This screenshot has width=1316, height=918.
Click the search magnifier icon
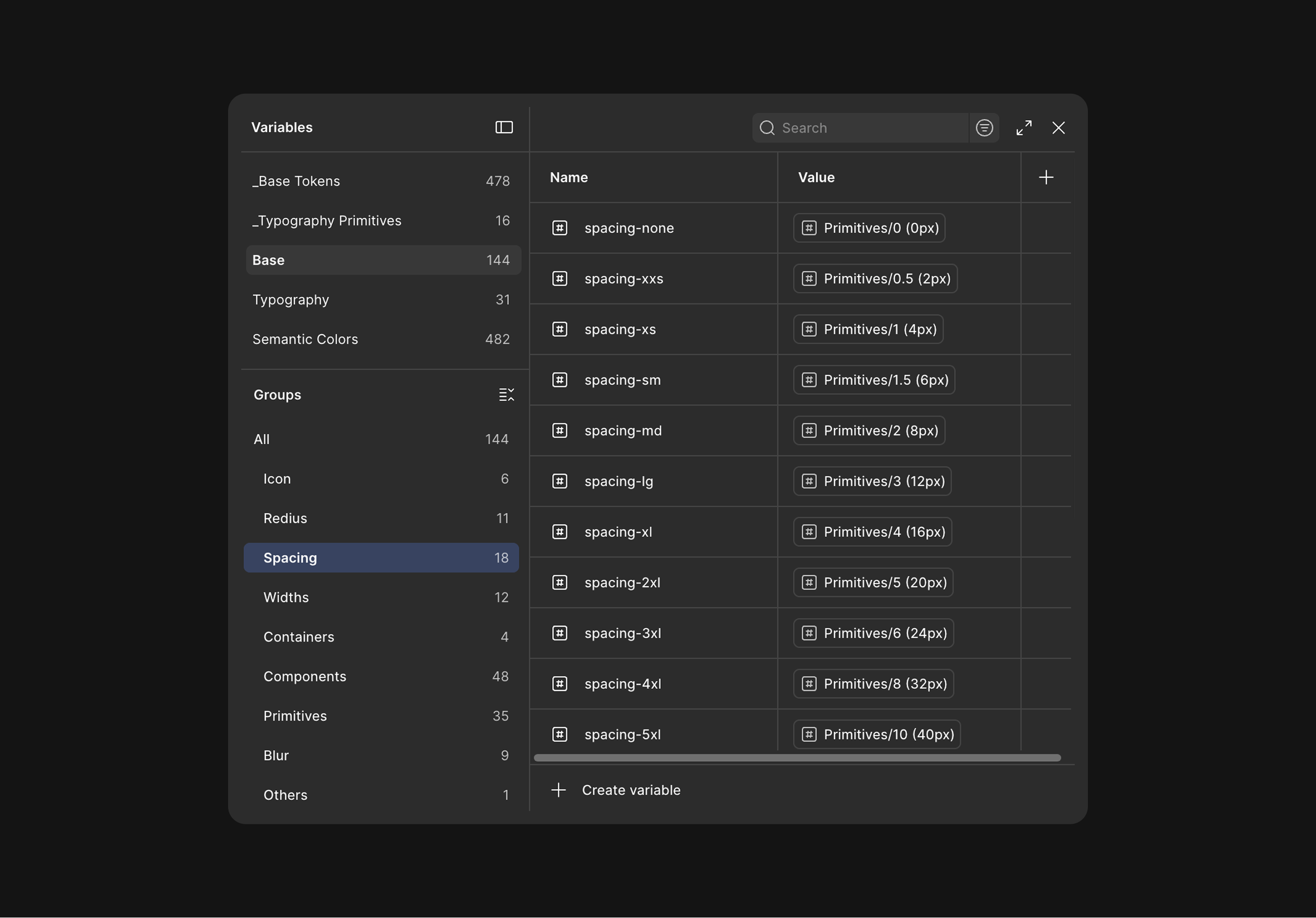pyautogui.click(x=767, y=128)
